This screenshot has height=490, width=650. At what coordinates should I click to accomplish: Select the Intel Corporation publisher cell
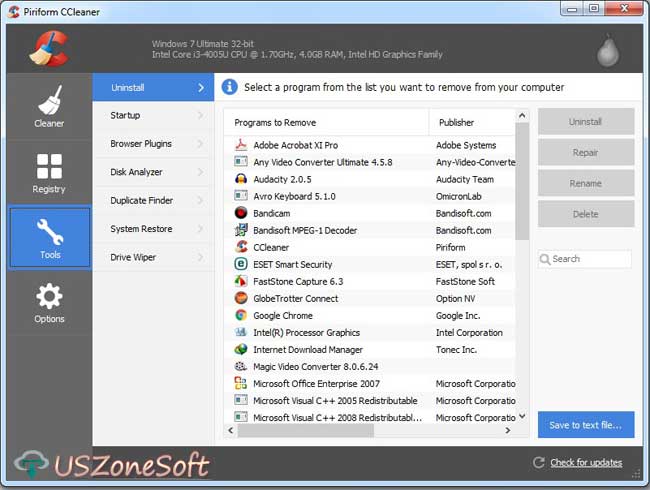(x=469, y=332)
